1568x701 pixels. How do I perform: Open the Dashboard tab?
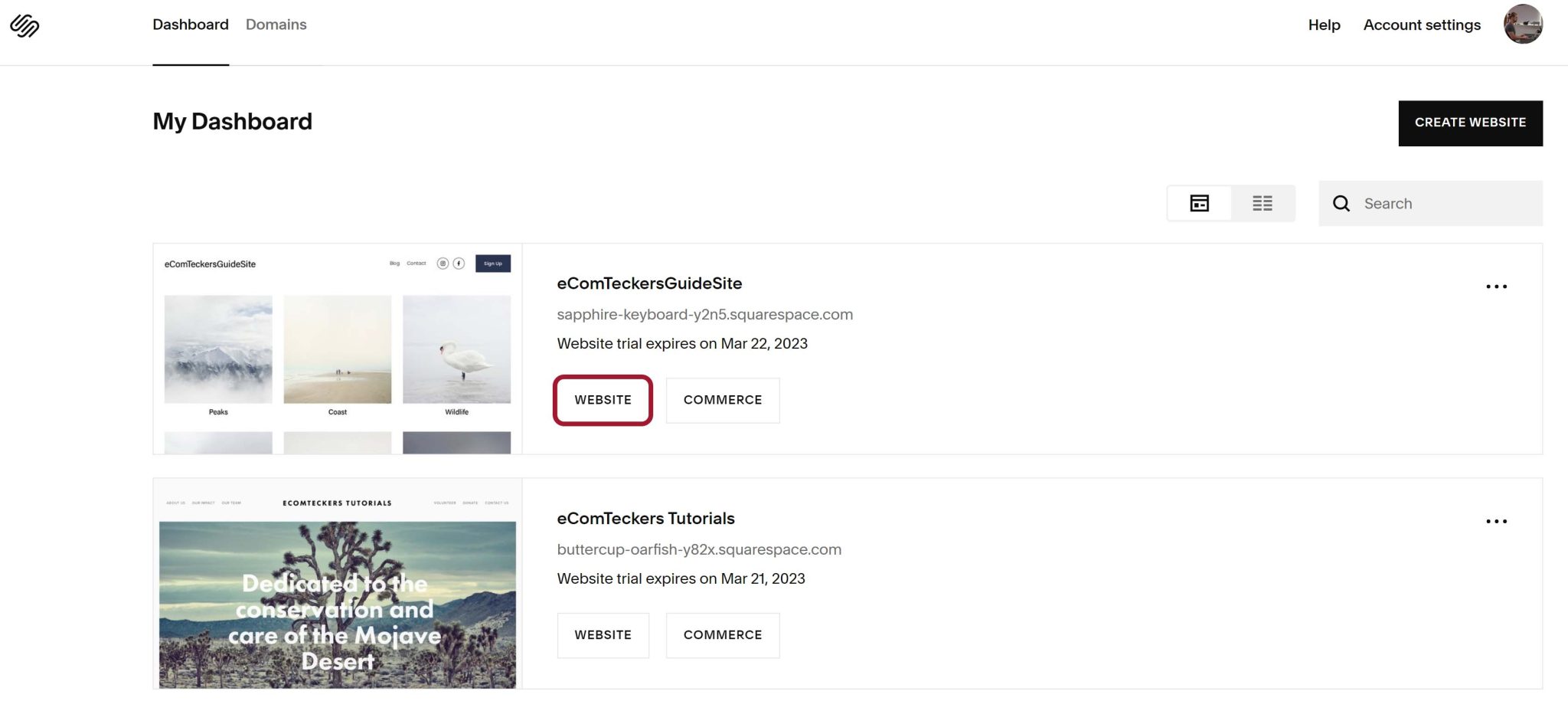point(190,25)
